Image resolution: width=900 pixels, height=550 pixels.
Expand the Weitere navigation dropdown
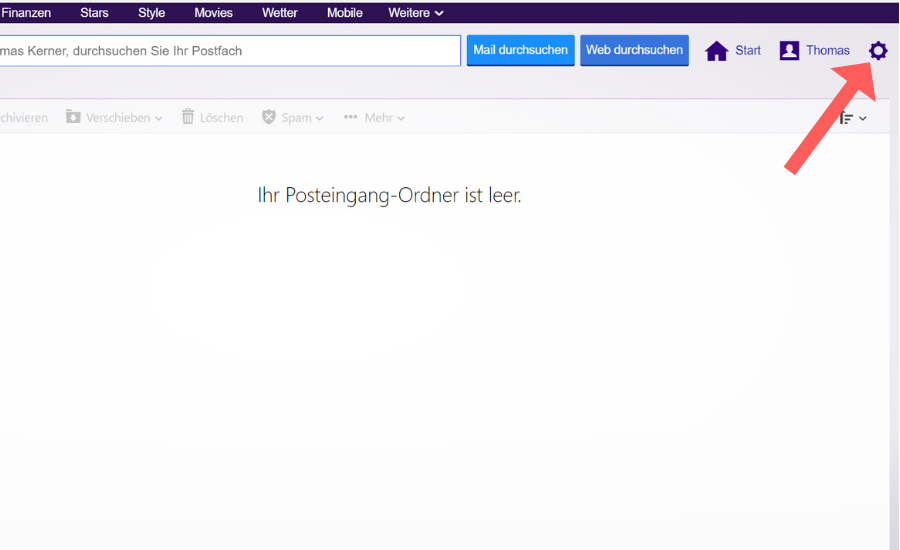click(x=415, y=13)
